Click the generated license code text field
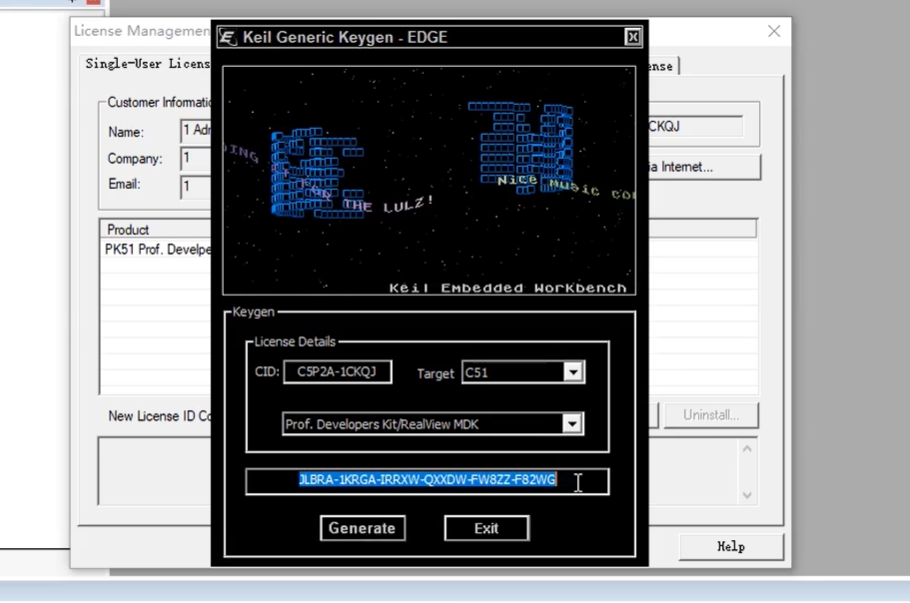The width and height of the screenshot is (910, 603). click(427, 481)
